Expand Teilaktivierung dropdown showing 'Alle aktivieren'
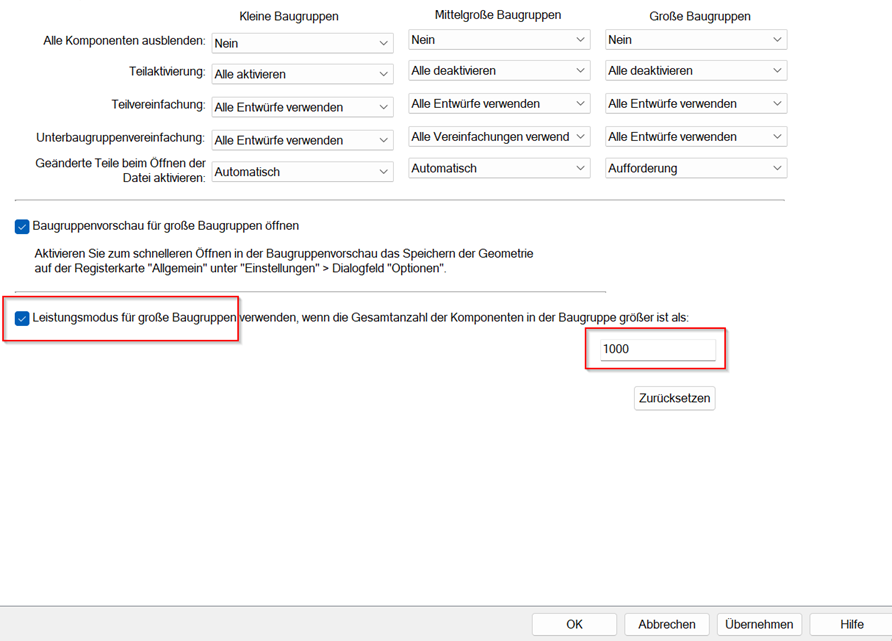892x641 pixels. click(302, 74)
